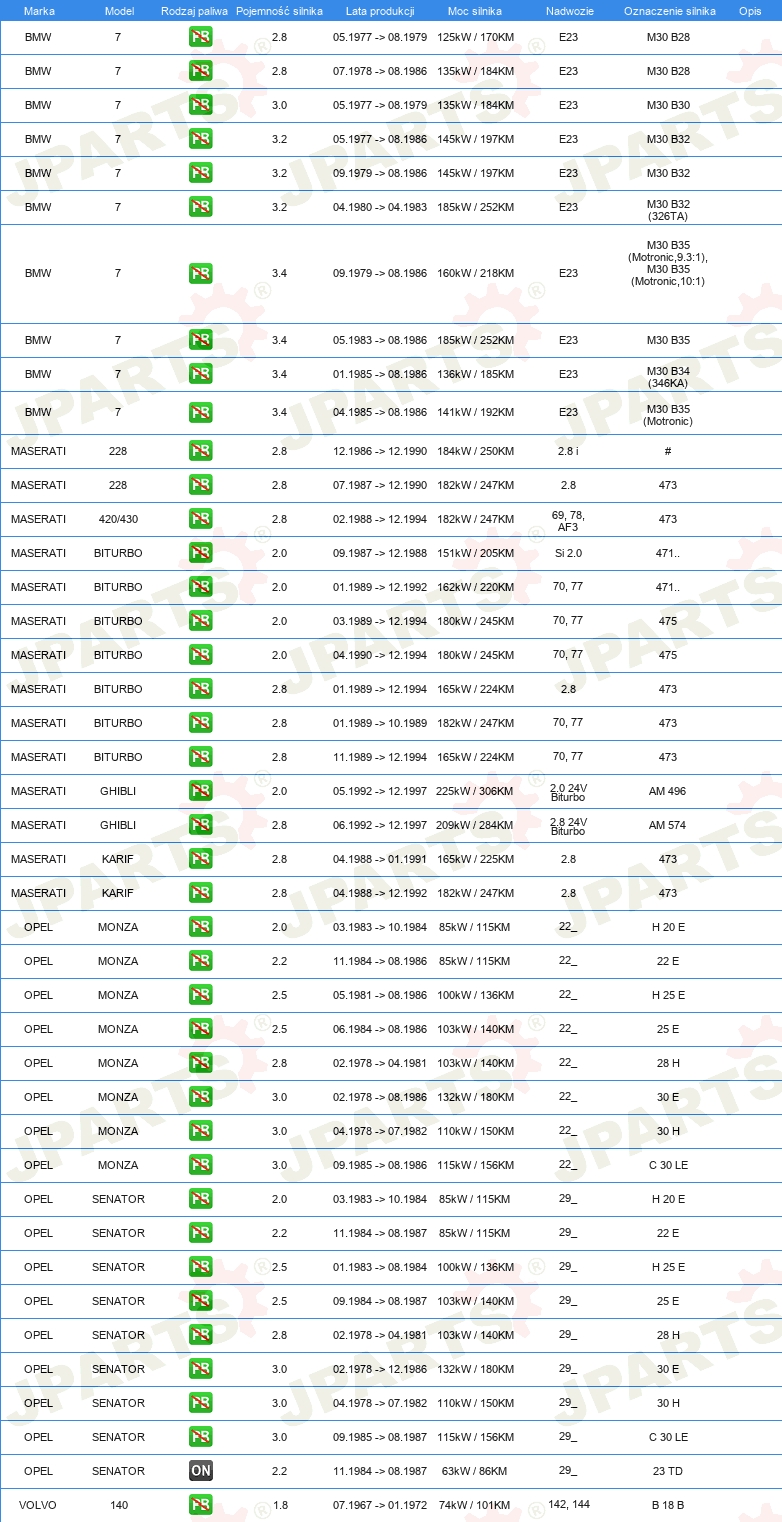Click the ON diesel icon in Senator 23 TD row
The image size is (782, 1522).
click(x=200, y=1471)
